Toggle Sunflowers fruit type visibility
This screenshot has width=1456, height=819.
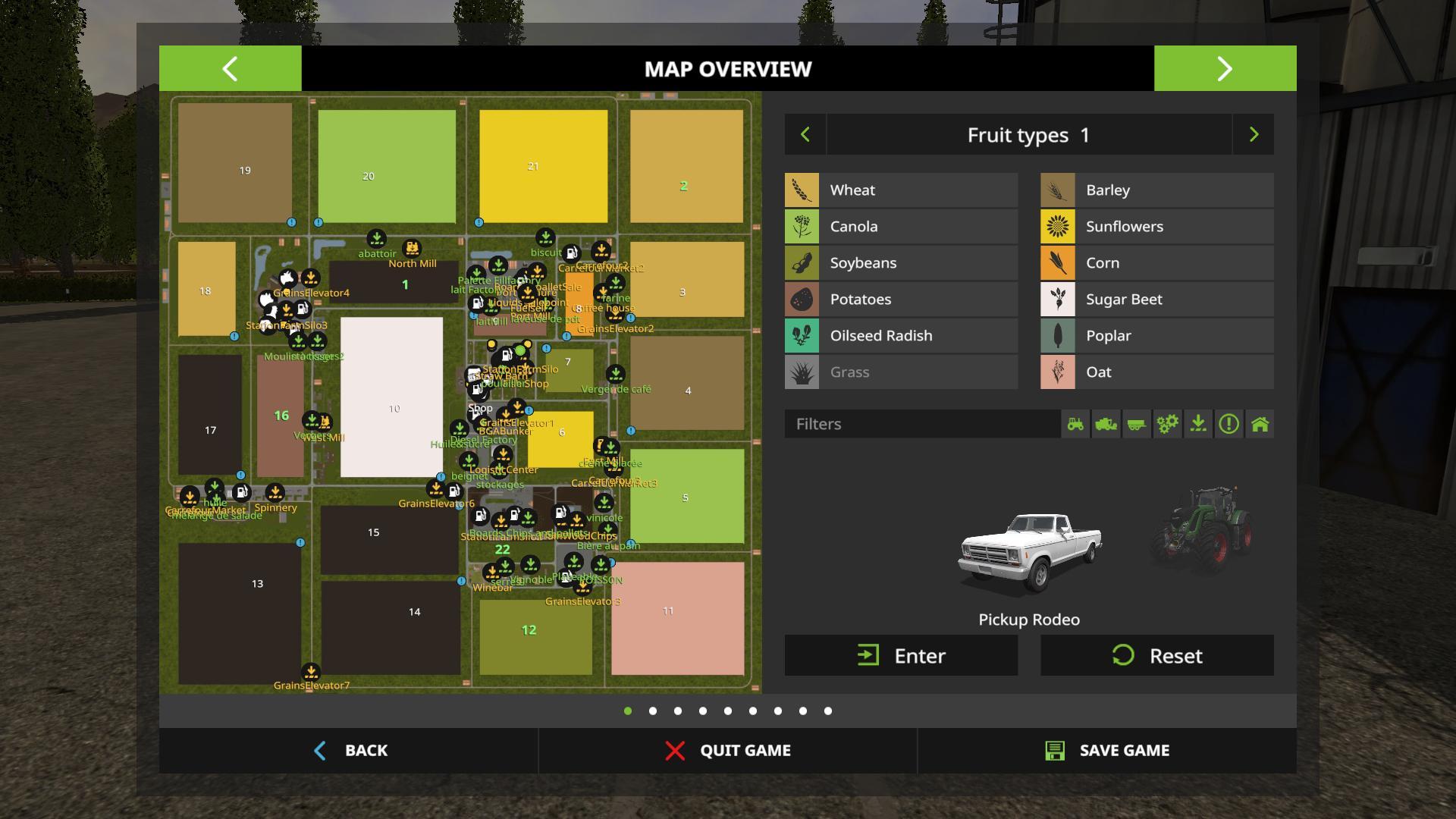(x=1156, y=227)
